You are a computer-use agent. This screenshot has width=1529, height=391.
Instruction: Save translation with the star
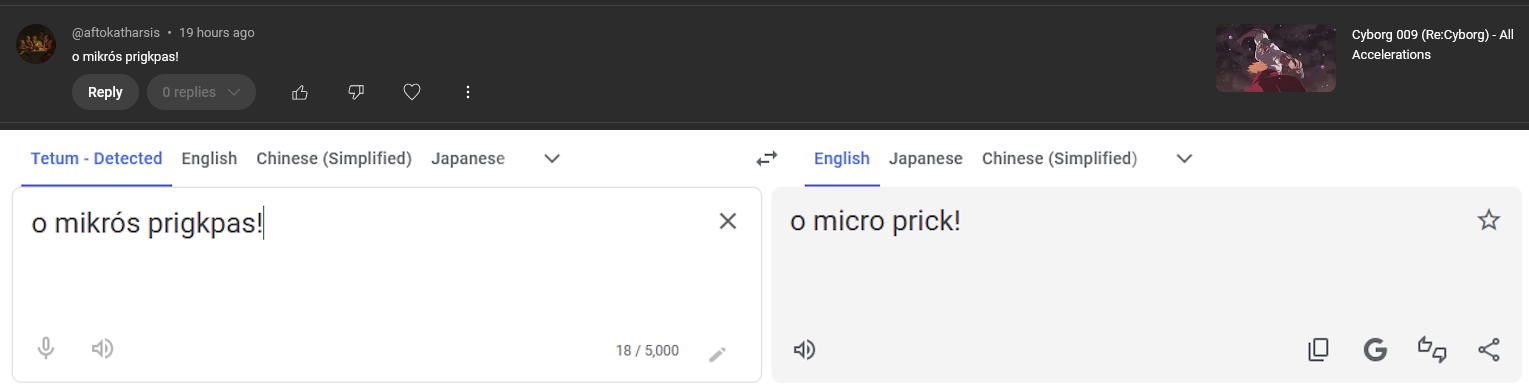(1489, 221)
